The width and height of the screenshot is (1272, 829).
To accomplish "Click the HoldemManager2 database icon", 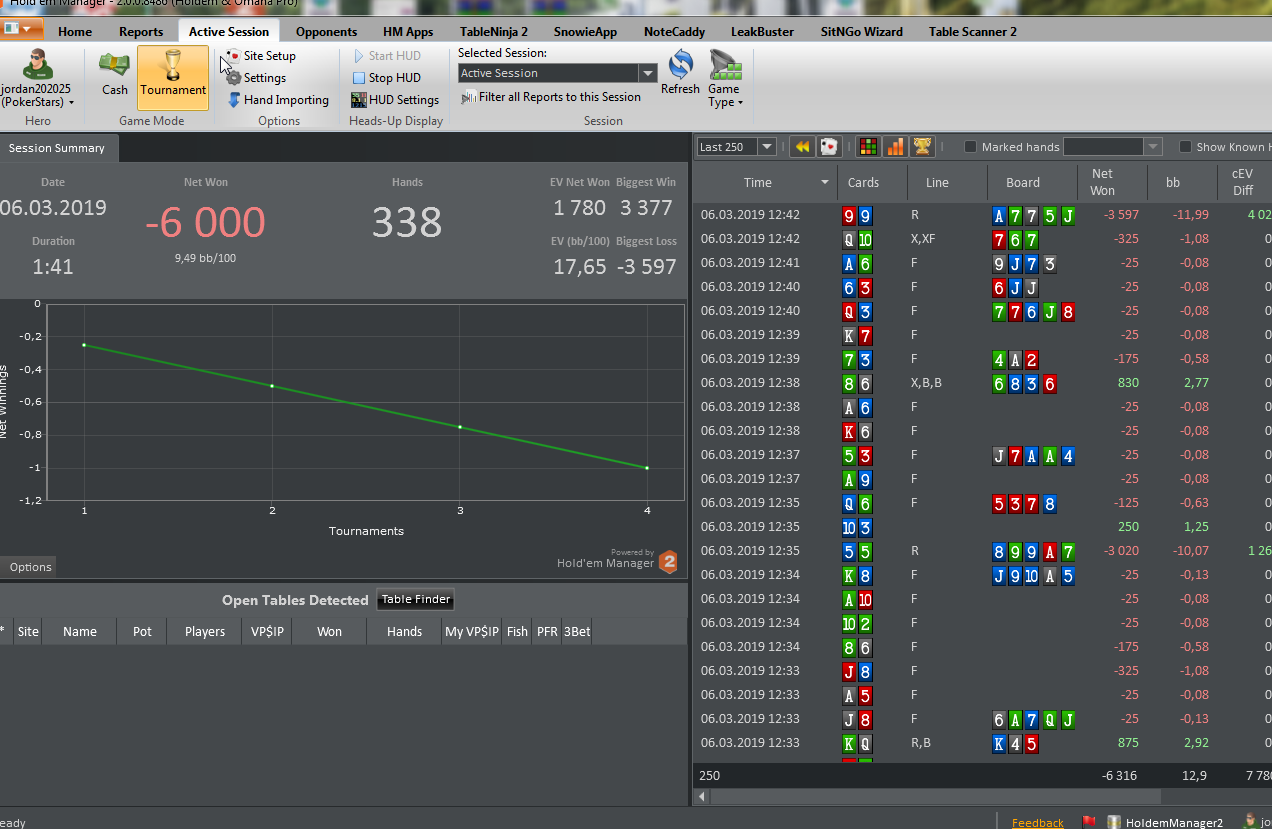I will (x=1113, y=822).
